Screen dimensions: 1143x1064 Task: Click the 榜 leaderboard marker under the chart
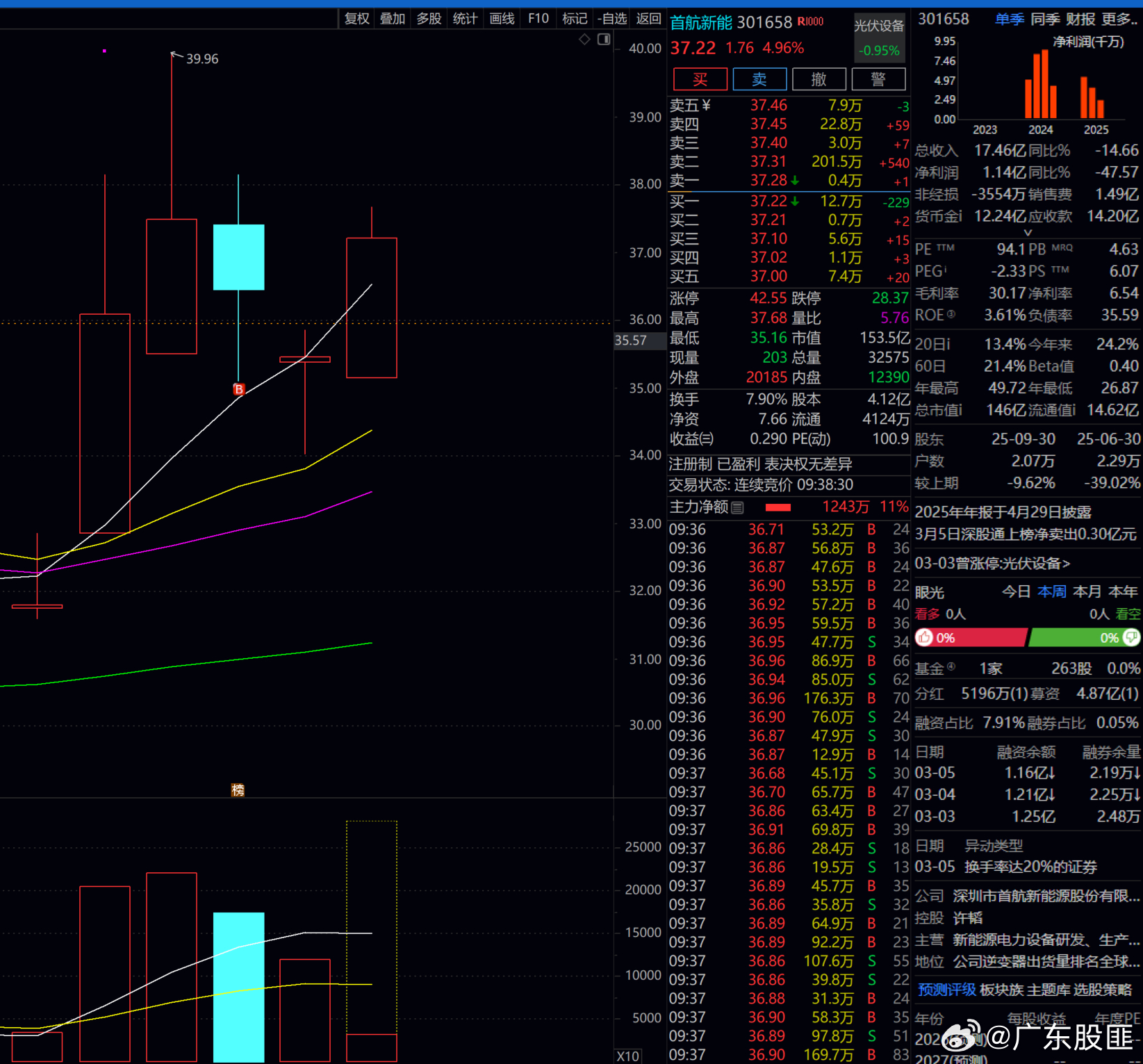[x=238, y=790]
